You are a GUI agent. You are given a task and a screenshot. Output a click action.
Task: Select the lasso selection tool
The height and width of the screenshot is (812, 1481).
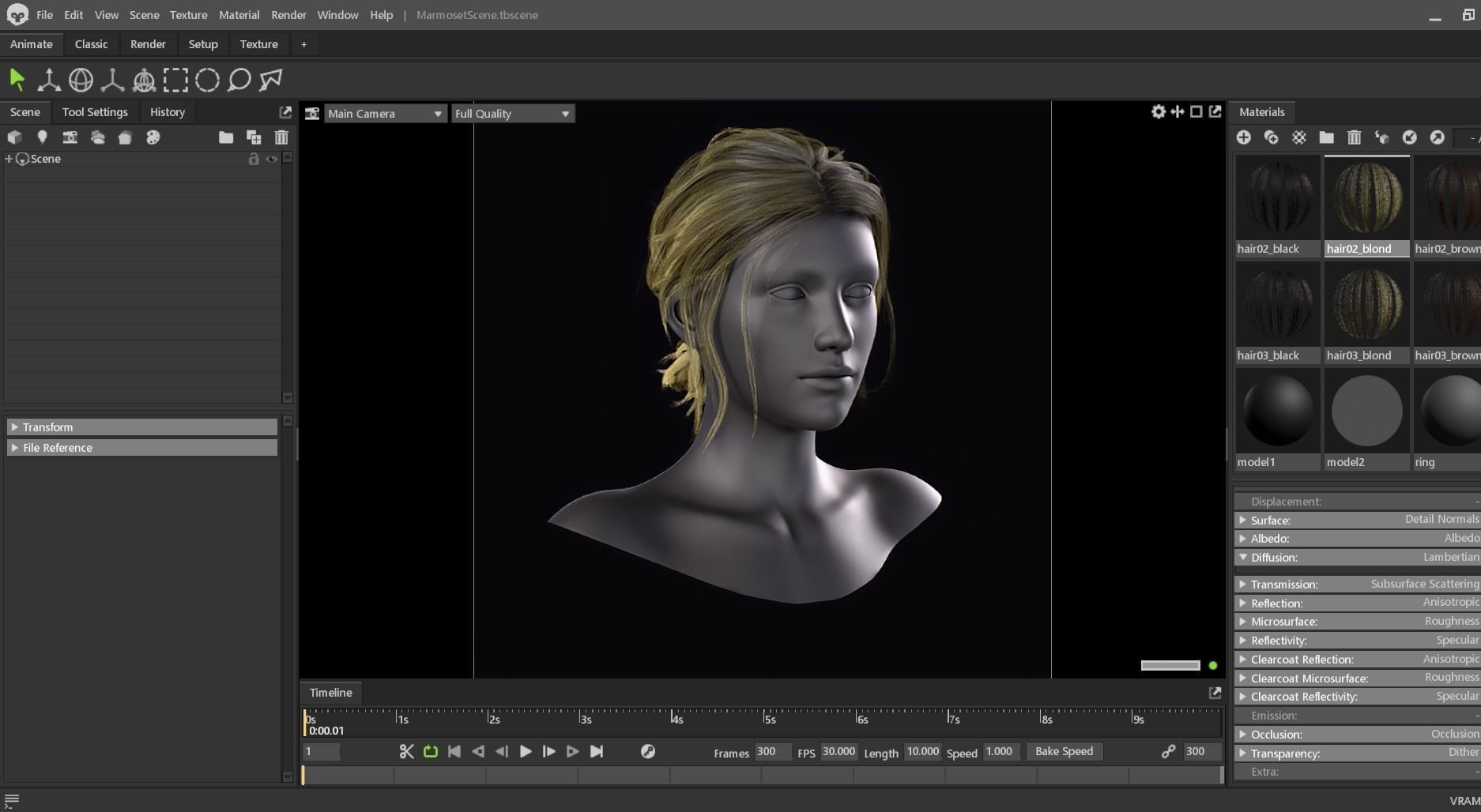pyautogui.click(x=239, y=80)
